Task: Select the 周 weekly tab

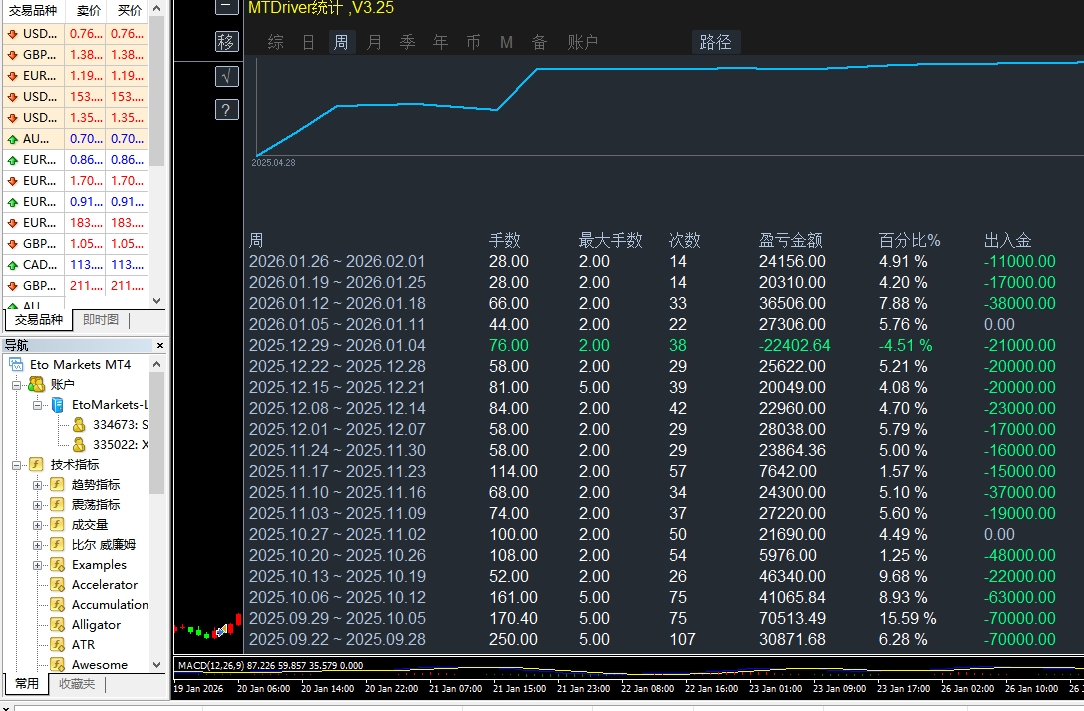Action: click(x=341, y=42)
